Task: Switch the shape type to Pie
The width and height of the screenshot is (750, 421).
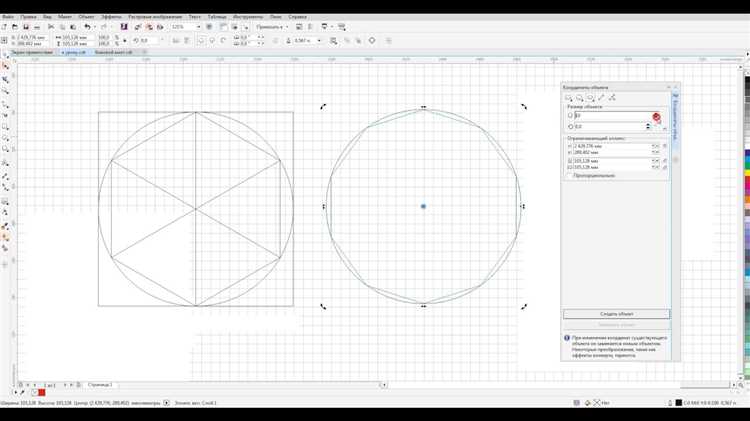Action: point(212,41)
